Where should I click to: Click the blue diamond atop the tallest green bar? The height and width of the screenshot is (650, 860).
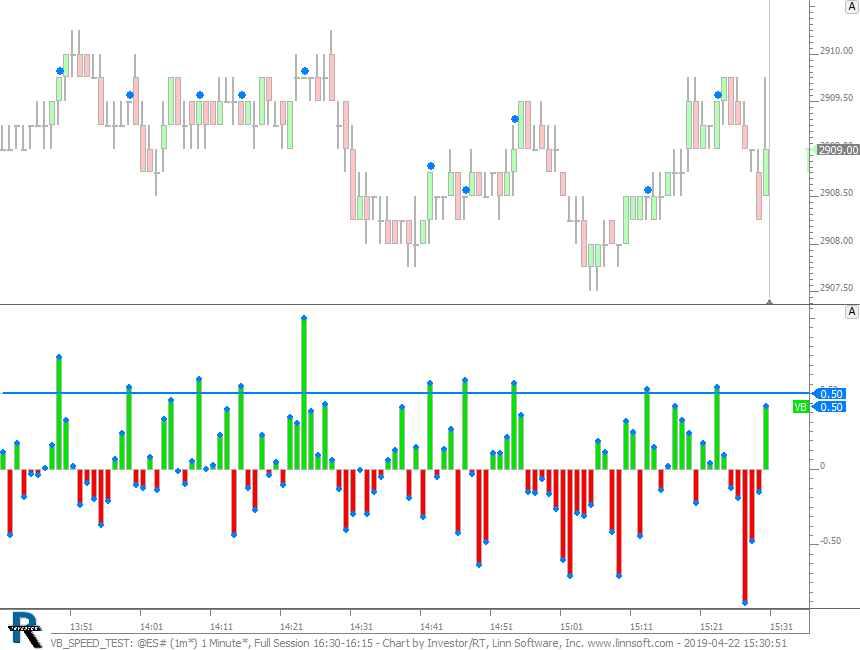303,318
